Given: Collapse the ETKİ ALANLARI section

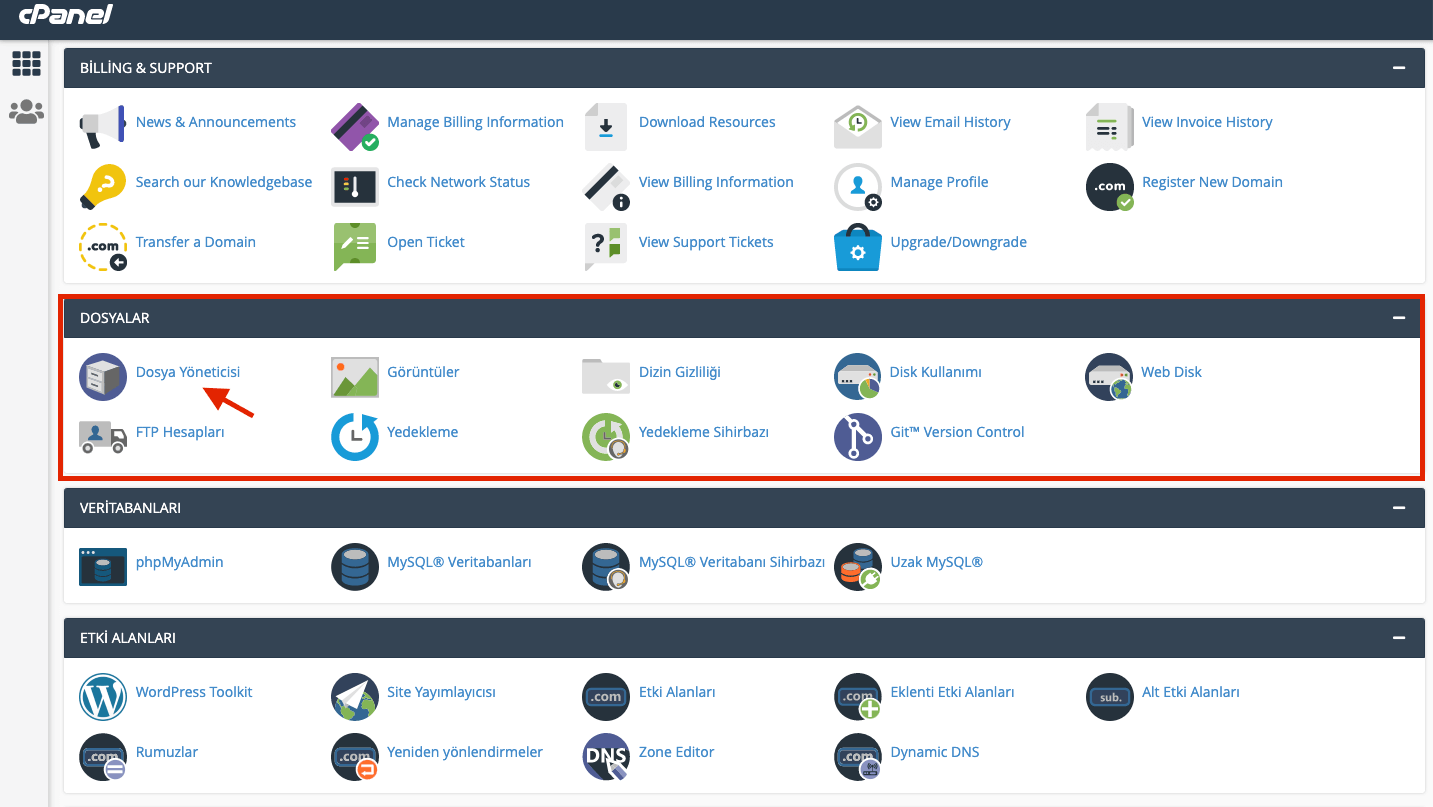Looking at the screenshot, I should 1399,638.
